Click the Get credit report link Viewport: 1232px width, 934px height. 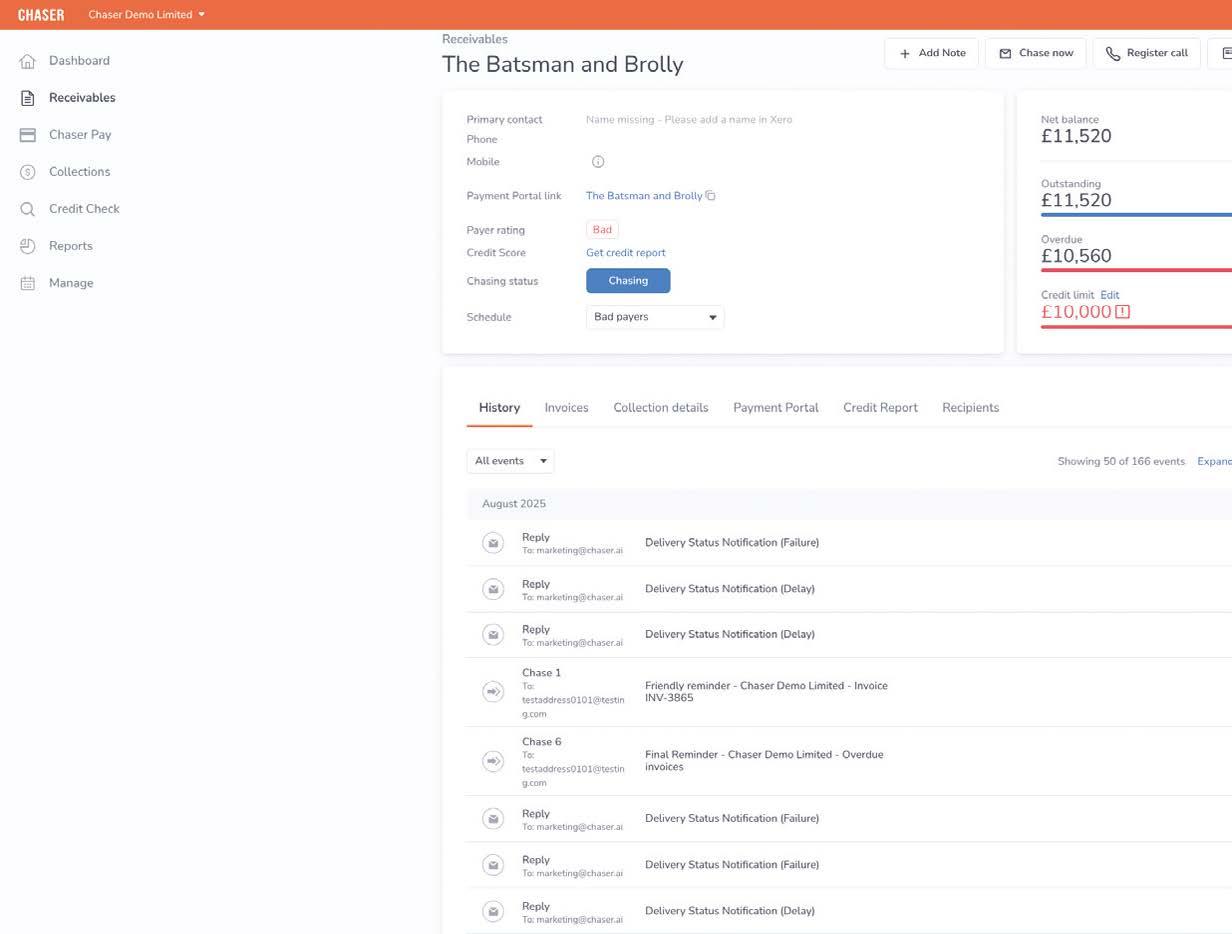pyautogui.click(x=625, y=253)
